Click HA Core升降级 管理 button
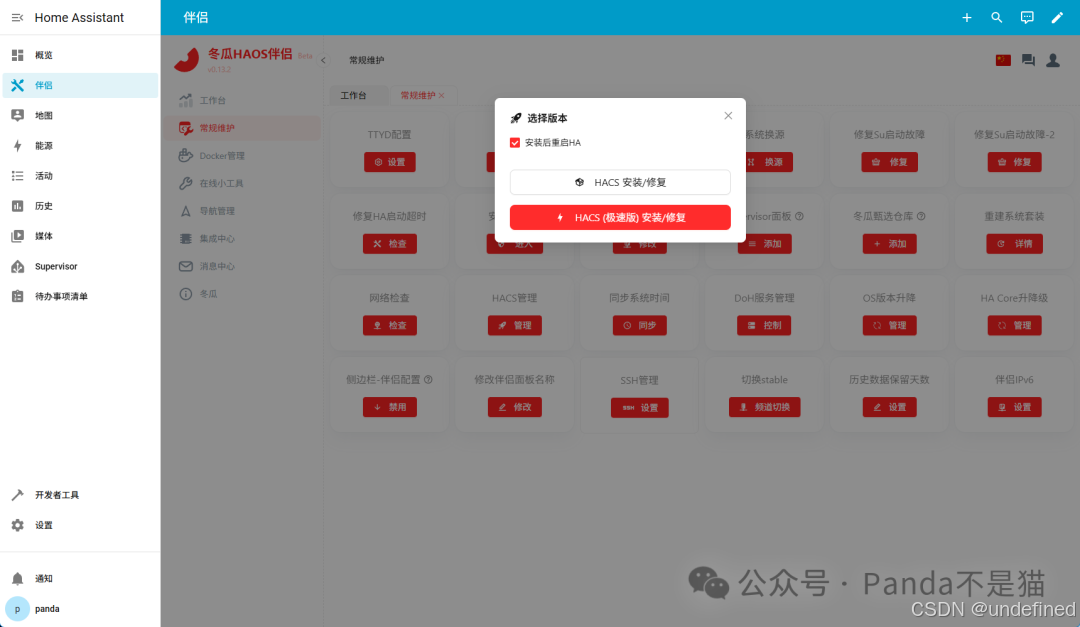 click(1015, 325)
